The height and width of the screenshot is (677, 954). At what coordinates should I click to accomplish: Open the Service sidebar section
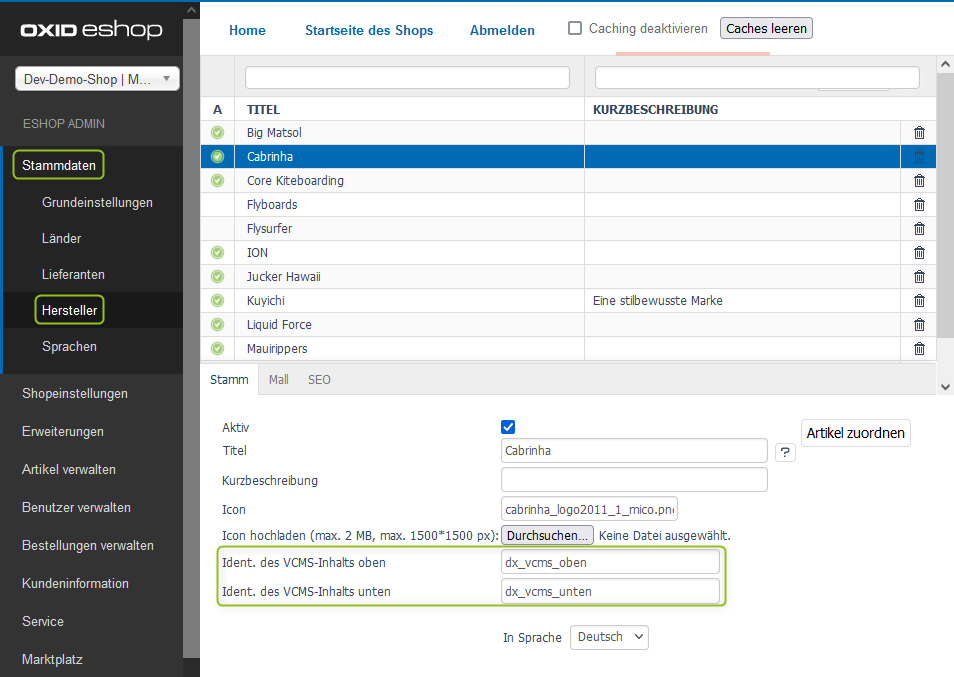coord(43,621)
